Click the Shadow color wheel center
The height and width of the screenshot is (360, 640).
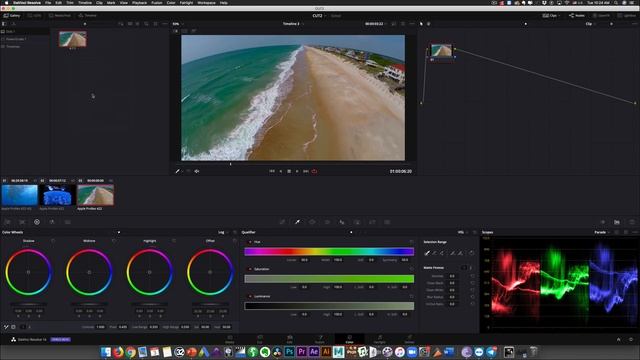pyautogui.click(x=29, y=272)
